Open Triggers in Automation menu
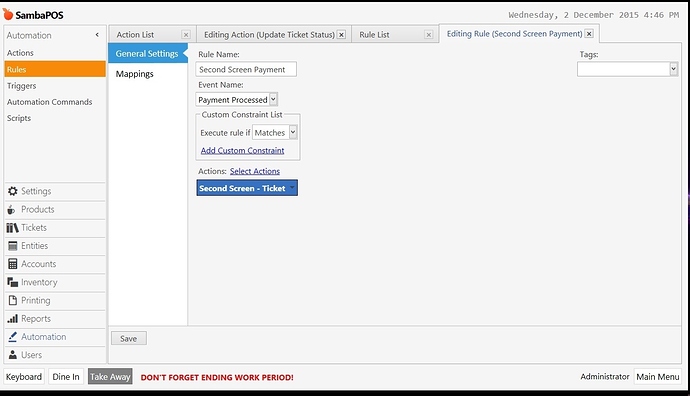Image resolution: width=690 pixels, height=396 pixels. pos(22,86)
